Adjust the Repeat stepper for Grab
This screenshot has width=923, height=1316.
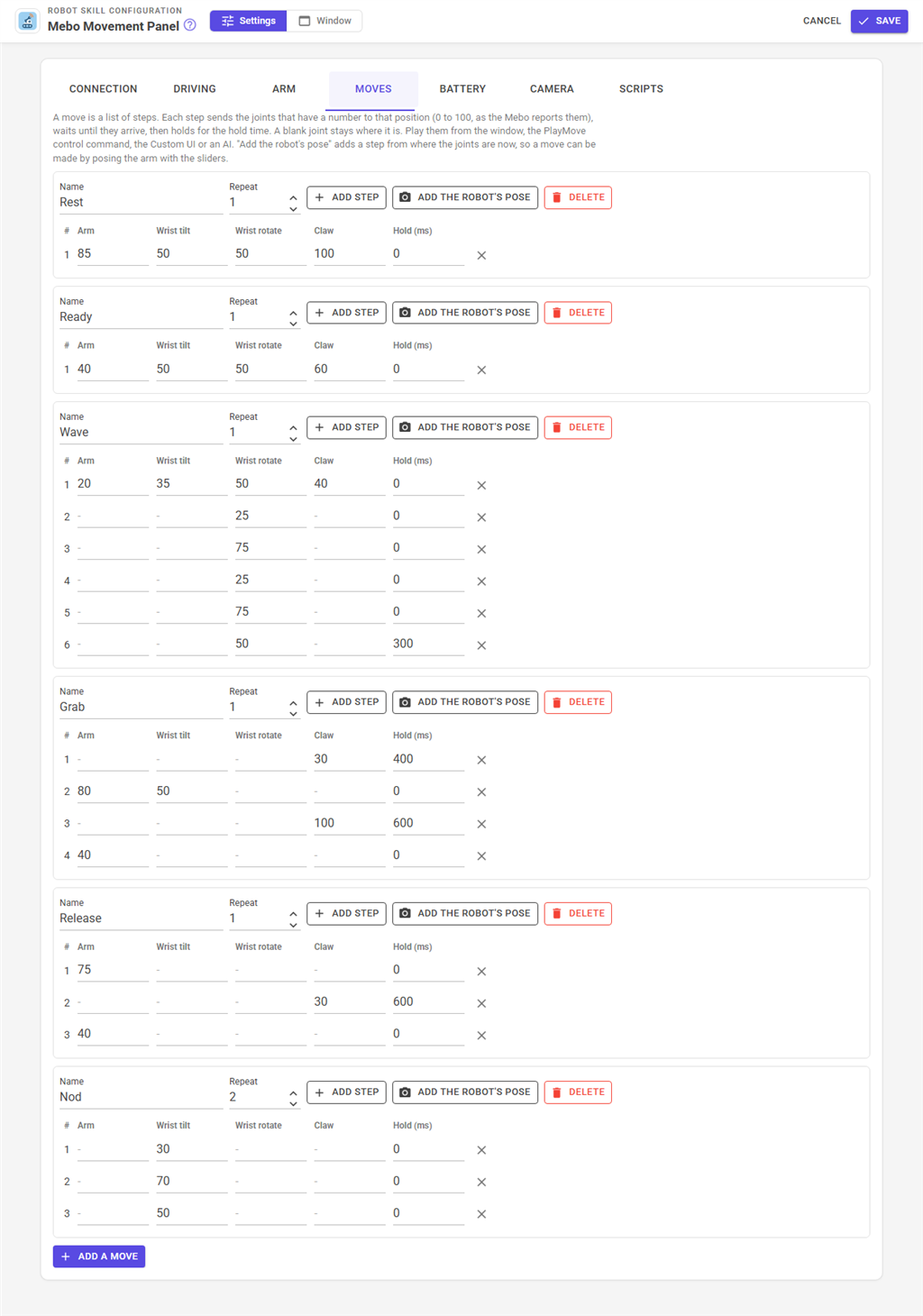(x=293, y=708)
